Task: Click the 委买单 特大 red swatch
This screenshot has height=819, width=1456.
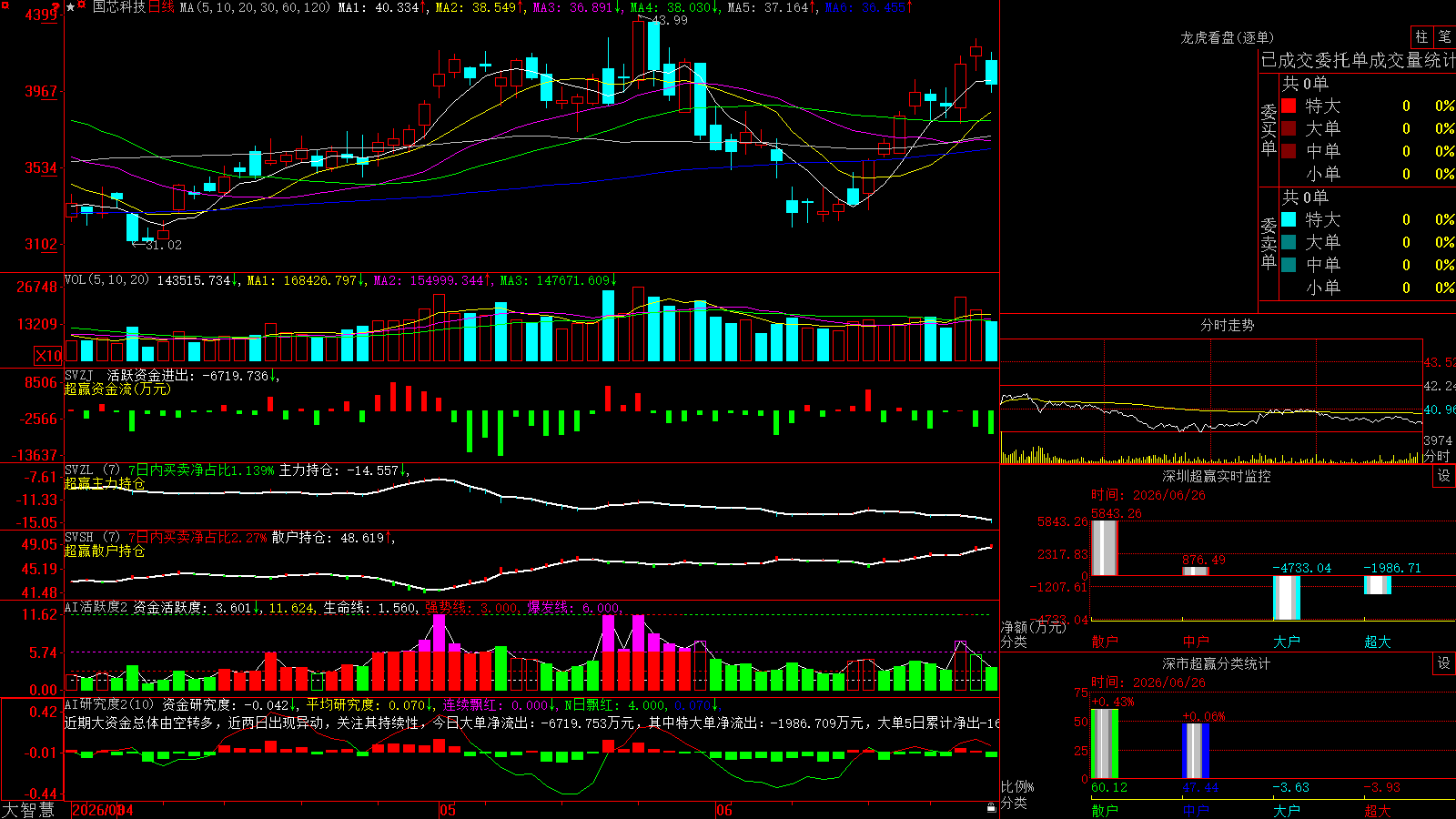Action: [1289, 106]
